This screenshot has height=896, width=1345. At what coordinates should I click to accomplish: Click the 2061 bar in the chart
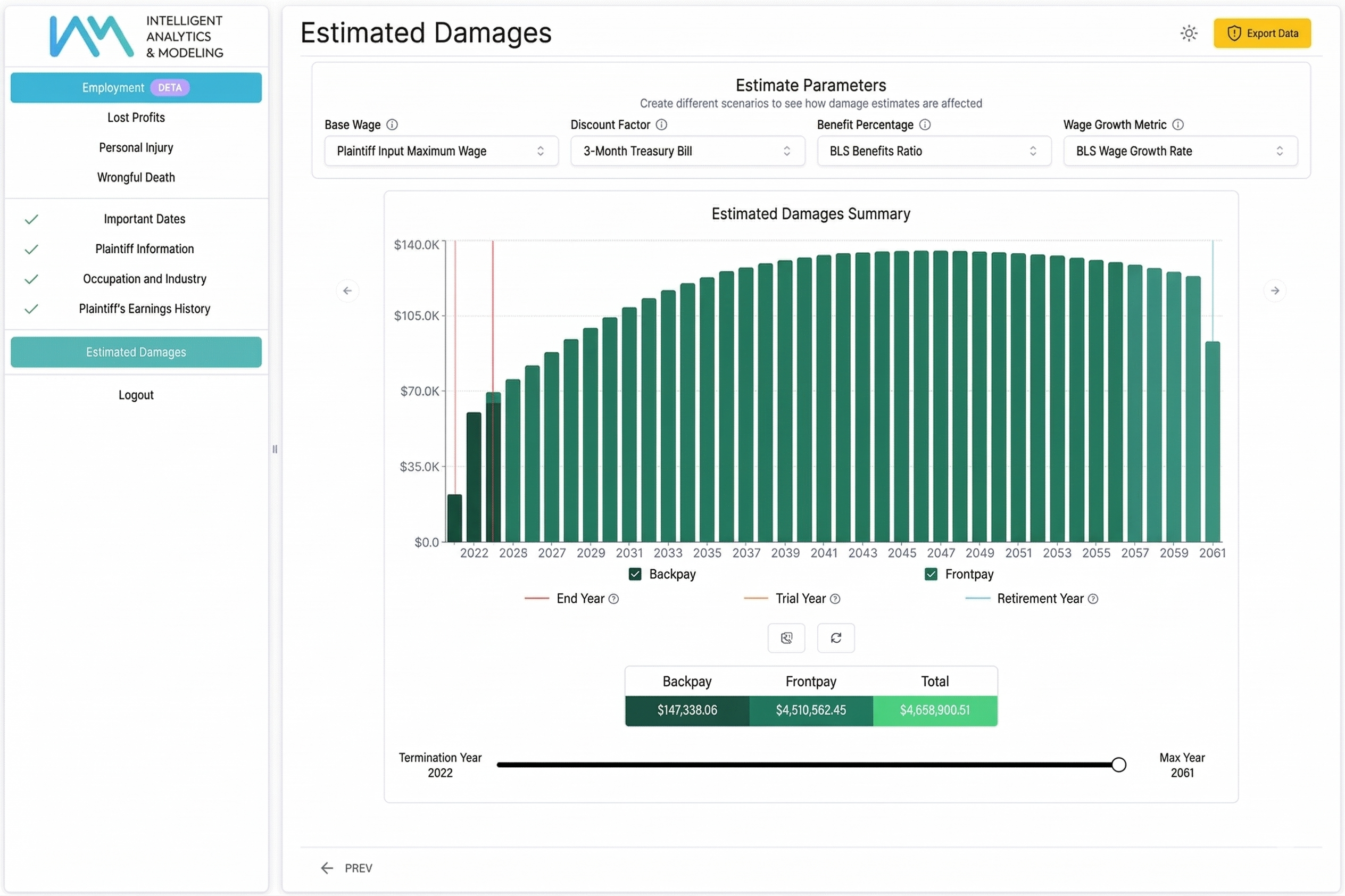coord(1213,442)
